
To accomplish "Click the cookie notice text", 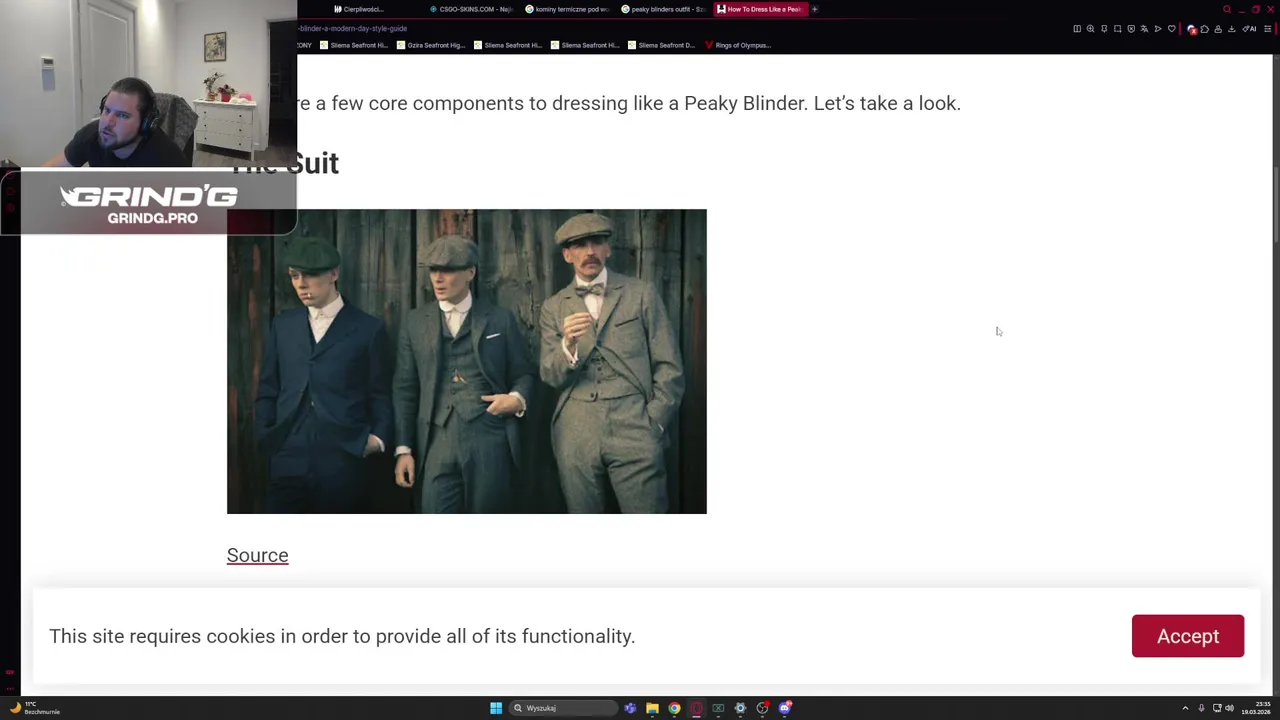I will 342,636.
